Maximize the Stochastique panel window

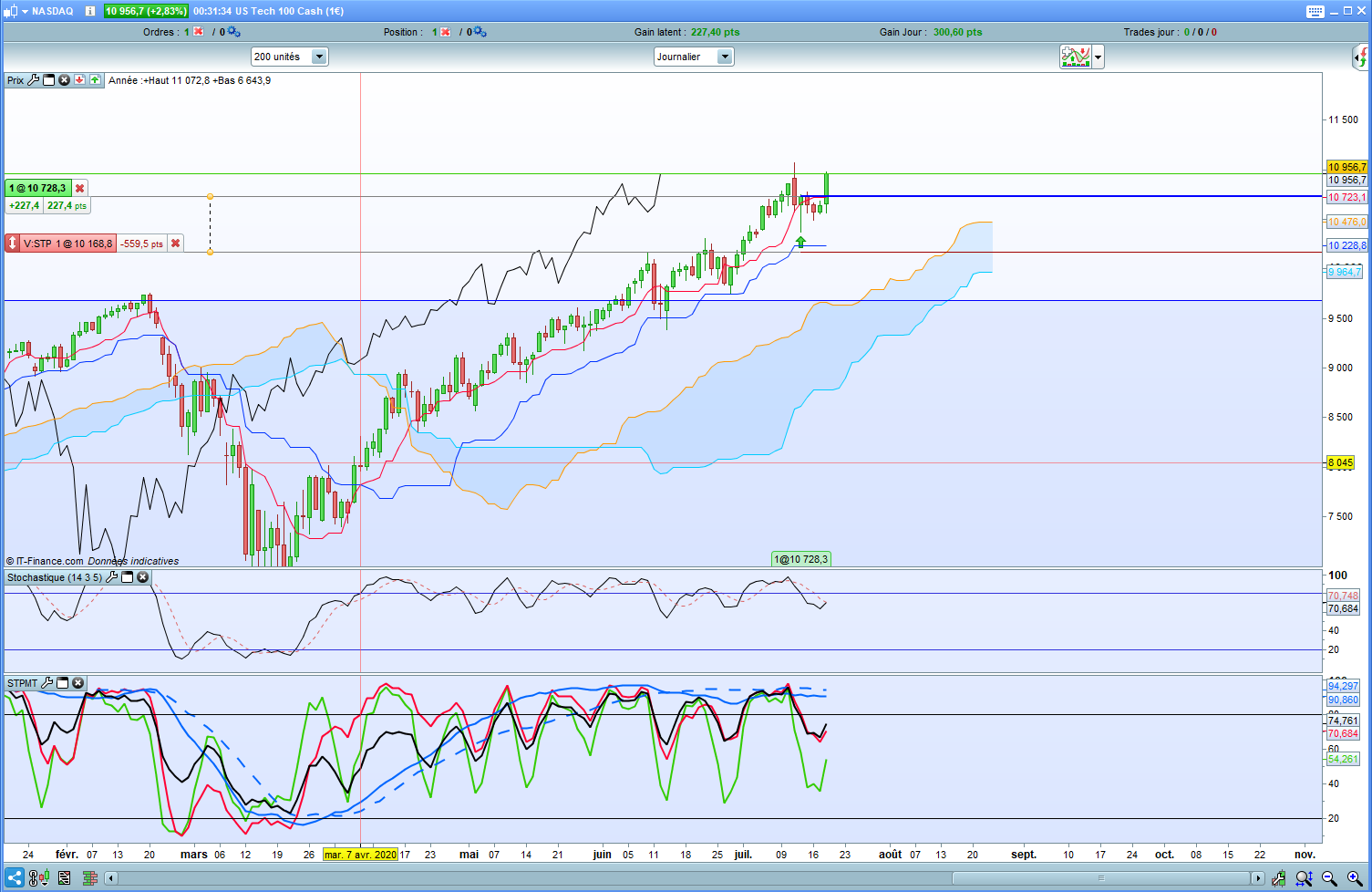click(x=128, y=577)
